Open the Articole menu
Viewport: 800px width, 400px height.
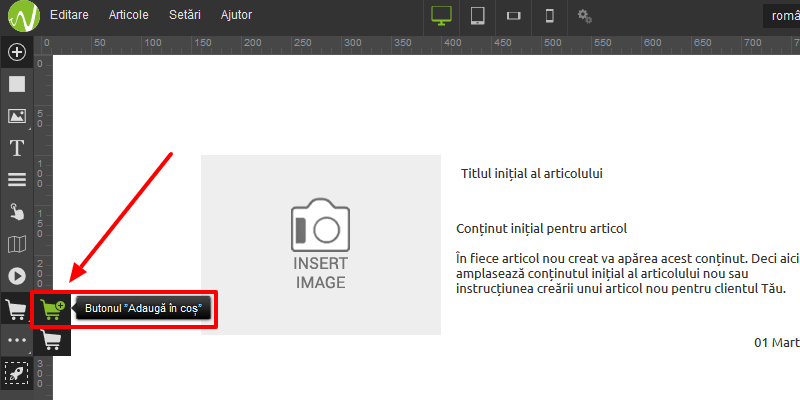coord(127,16)
